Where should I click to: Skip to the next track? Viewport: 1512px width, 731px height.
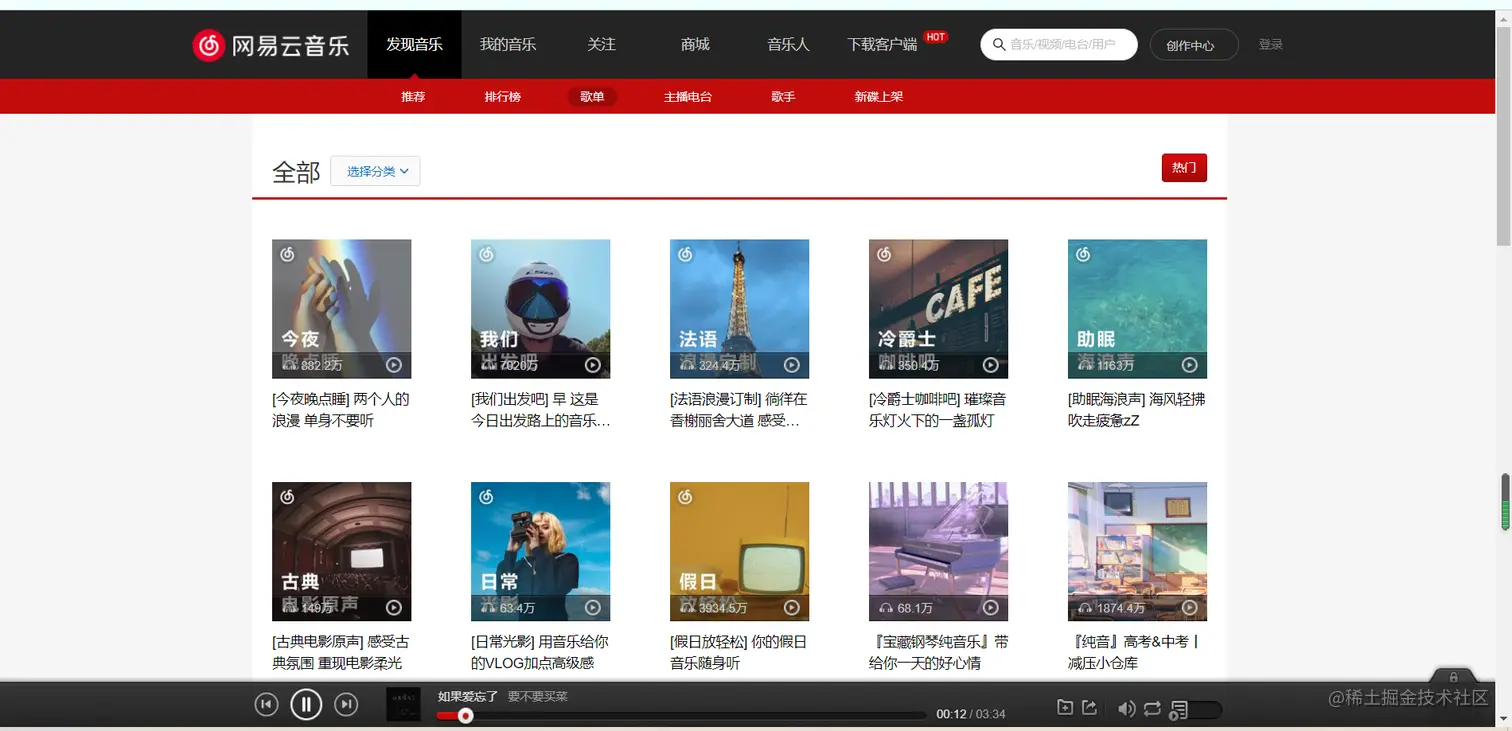click(346, 705)
